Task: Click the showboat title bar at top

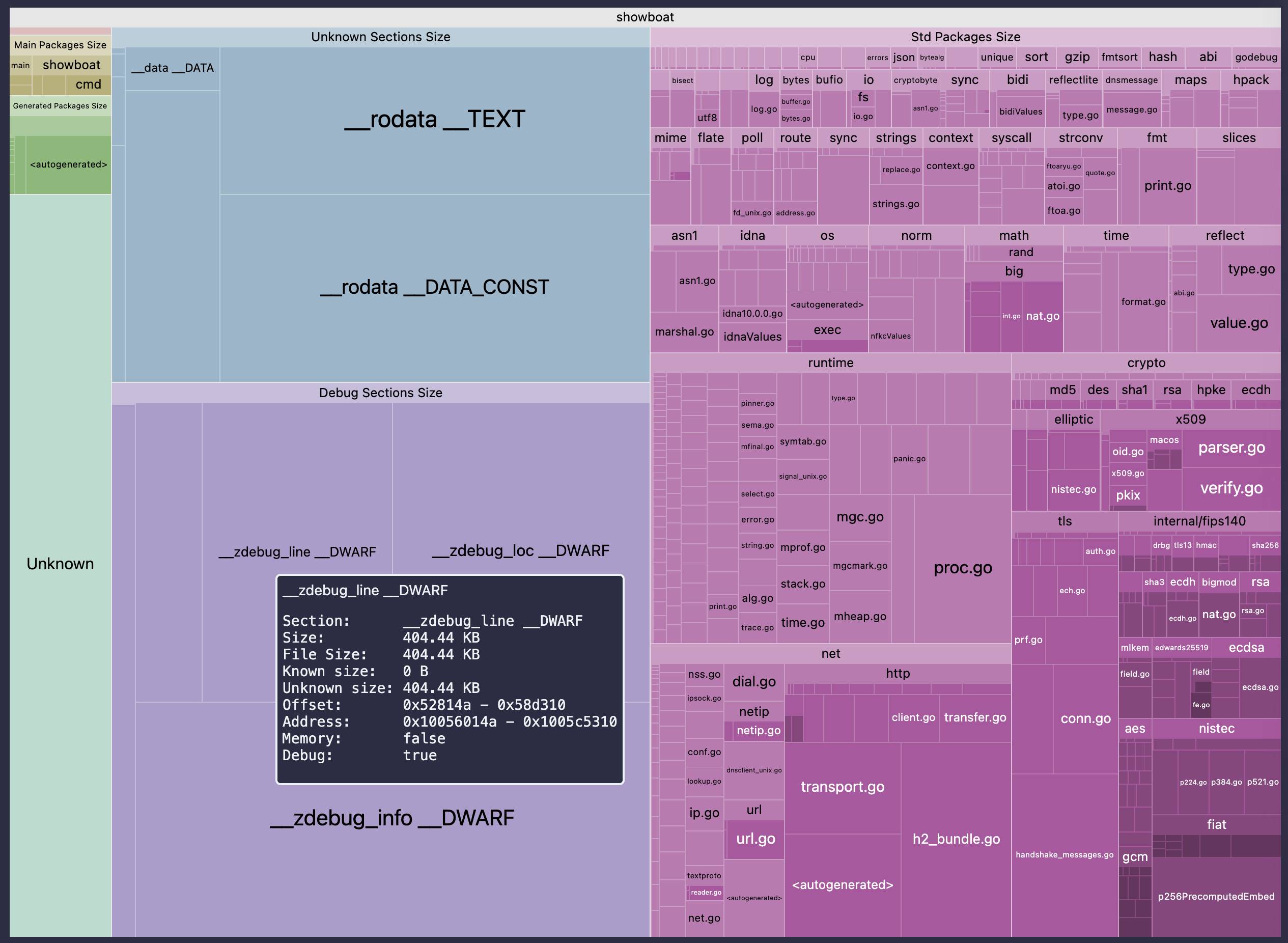Action: [643, 17]
